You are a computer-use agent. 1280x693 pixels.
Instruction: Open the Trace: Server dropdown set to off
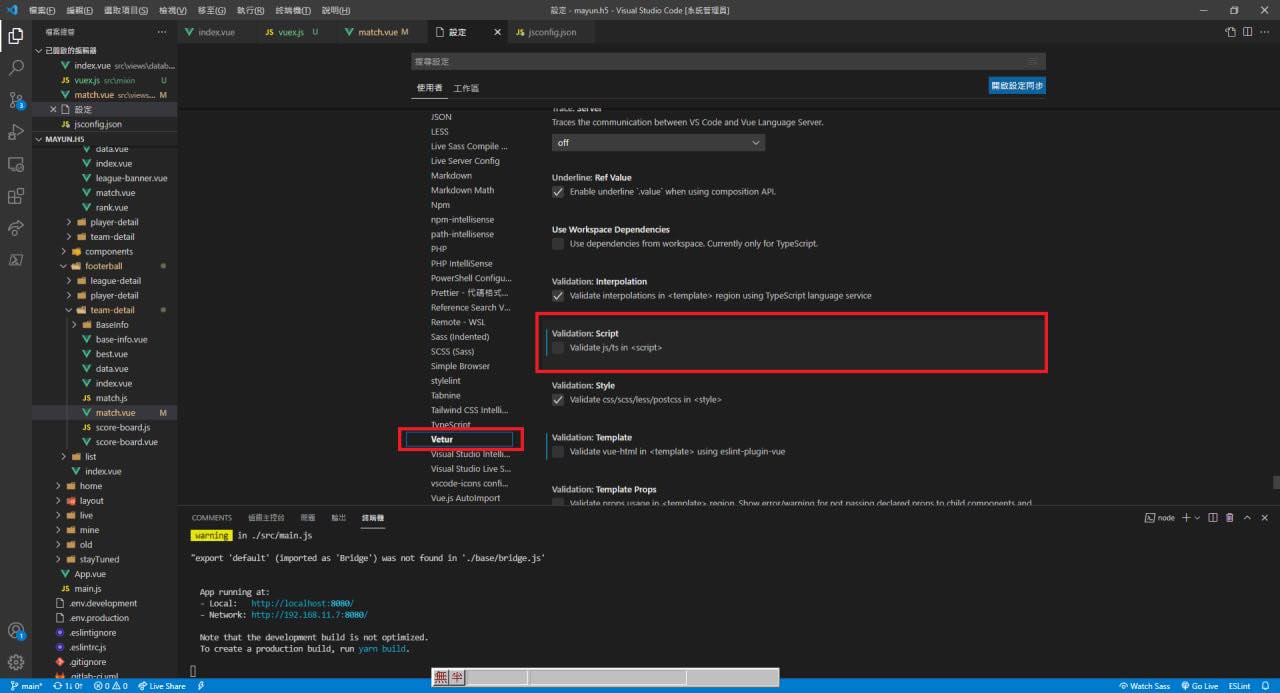click(658, 143)
